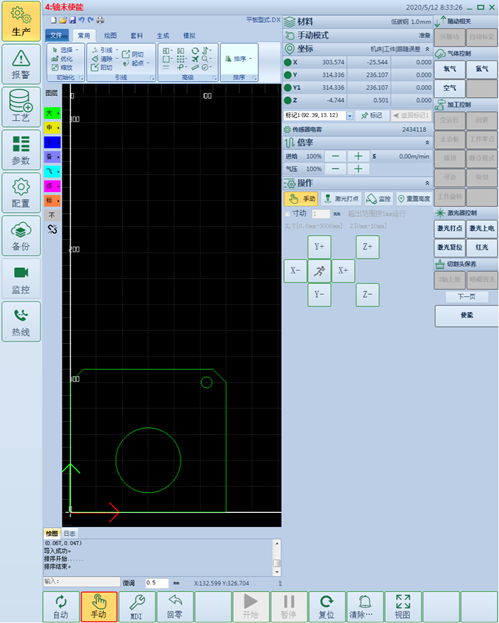Open the 备份 backup cloud icon
The width and height of the screenshot is (499, 623).
21,236
